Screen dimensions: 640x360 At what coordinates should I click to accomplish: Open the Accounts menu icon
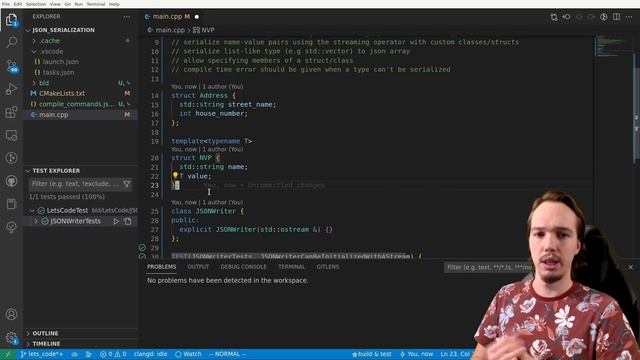point(11,314)
